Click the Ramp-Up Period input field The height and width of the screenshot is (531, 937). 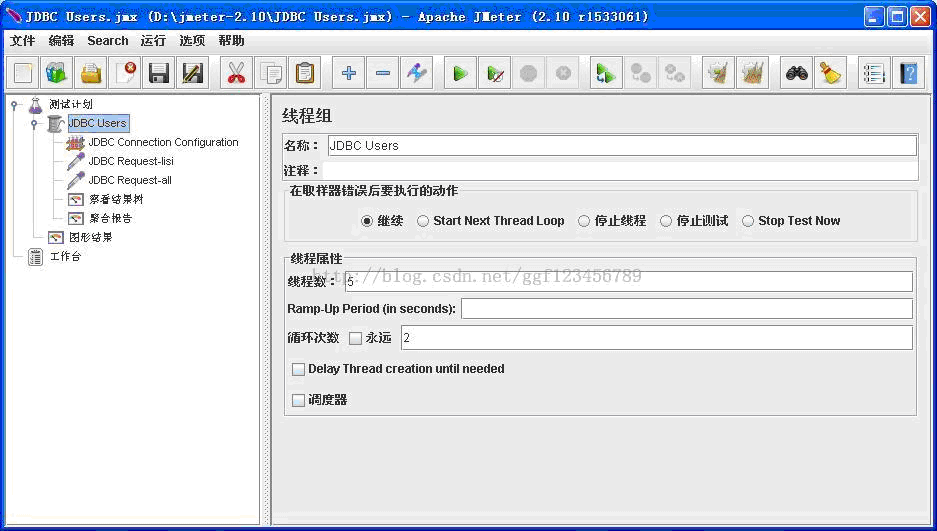(x=687, y=309)
